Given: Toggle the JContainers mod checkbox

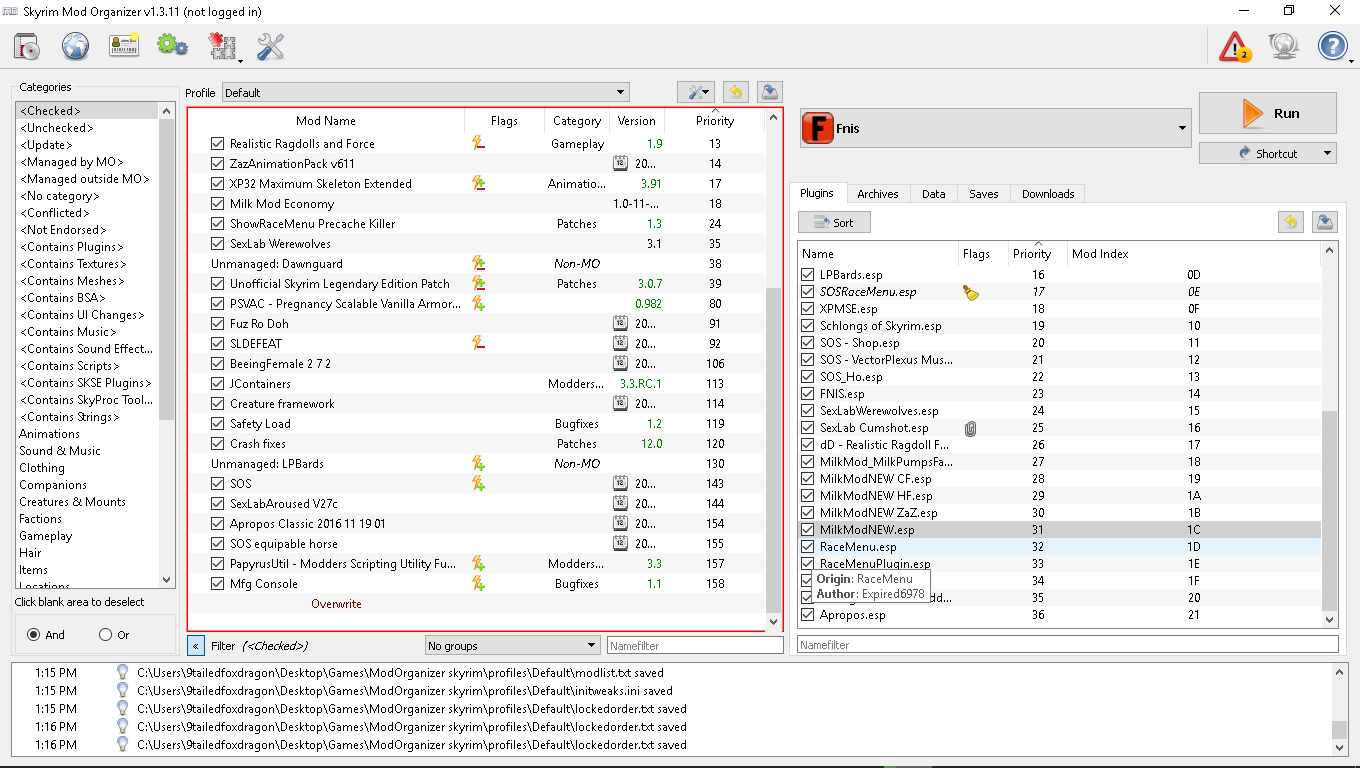Looking at the screenshot, I should (218, 384).
